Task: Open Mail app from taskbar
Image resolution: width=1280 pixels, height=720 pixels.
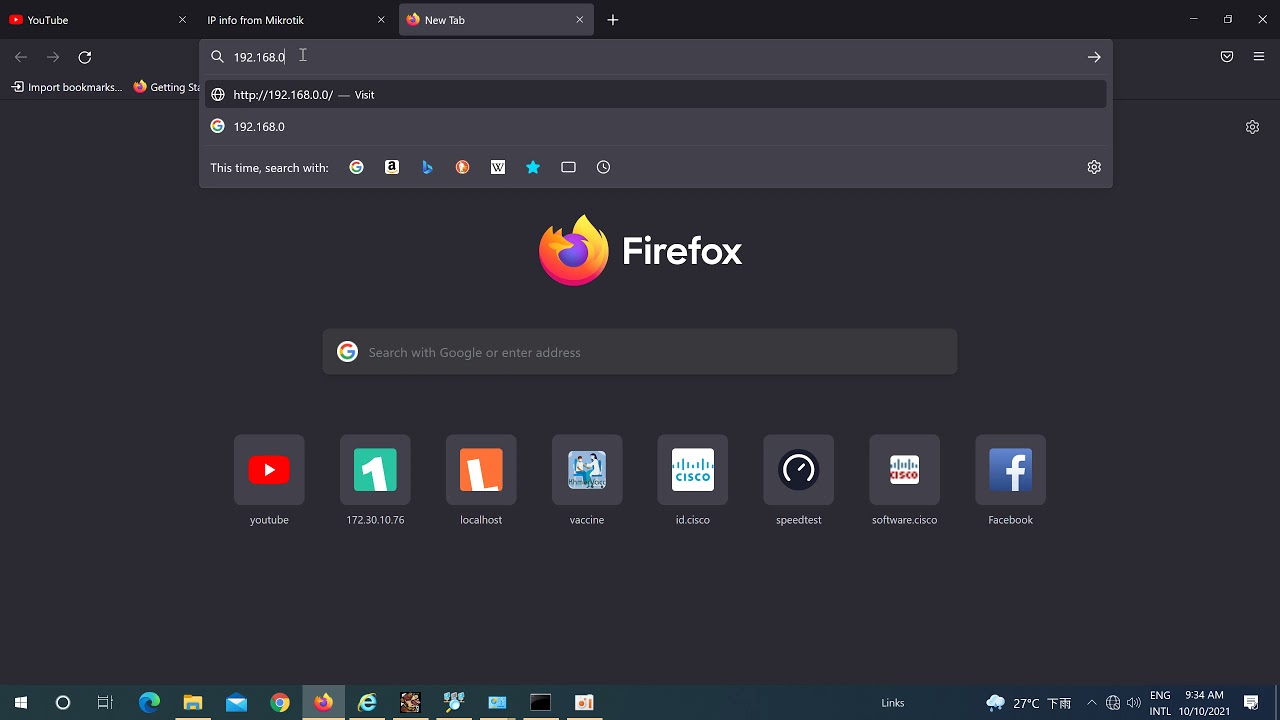Action: (x=236, y=703)
